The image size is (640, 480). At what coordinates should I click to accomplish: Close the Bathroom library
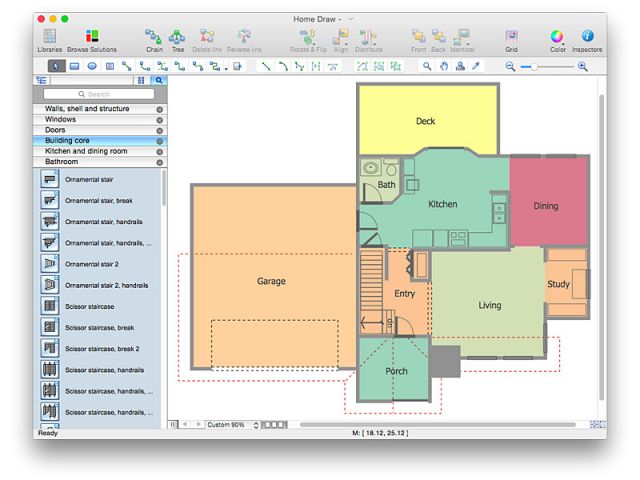pyautogui.click(x=160, y=162)
